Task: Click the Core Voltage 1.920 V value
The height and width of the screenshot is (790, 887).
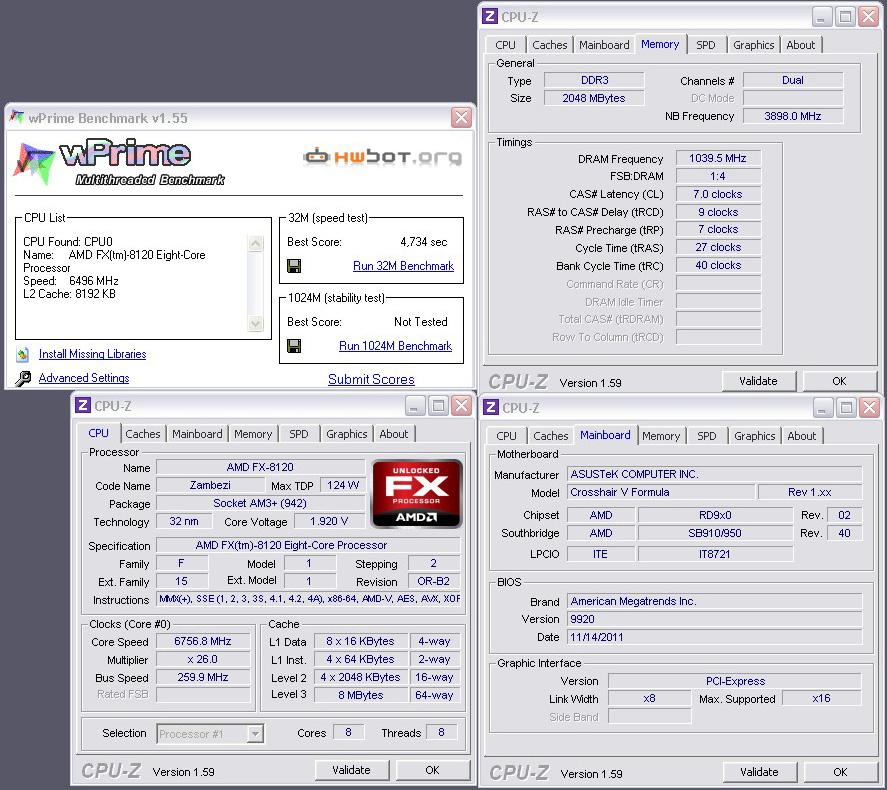Action: 329,521
